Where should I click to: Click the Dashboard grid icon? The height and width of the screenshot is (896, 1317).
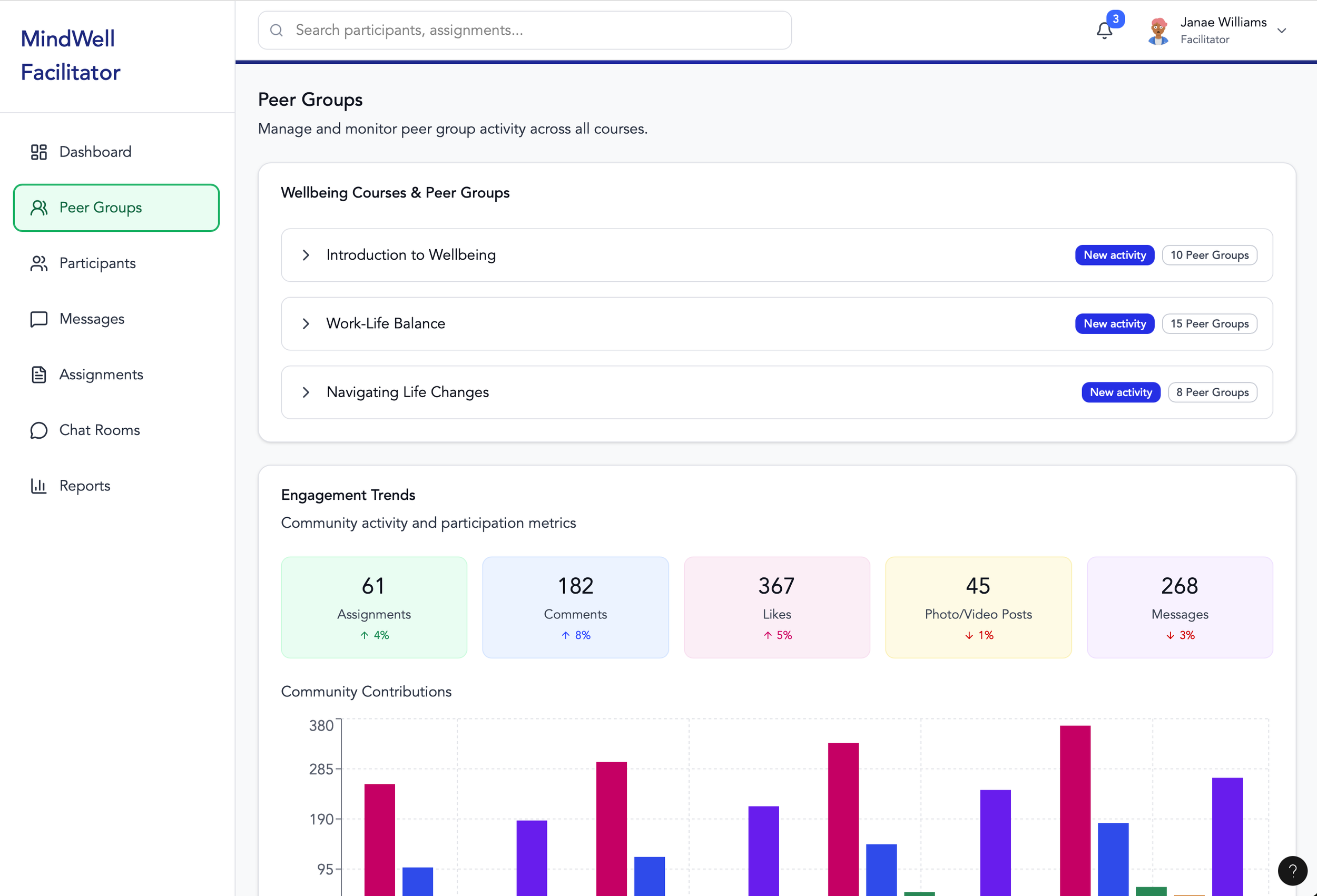[x=38, y=152]
